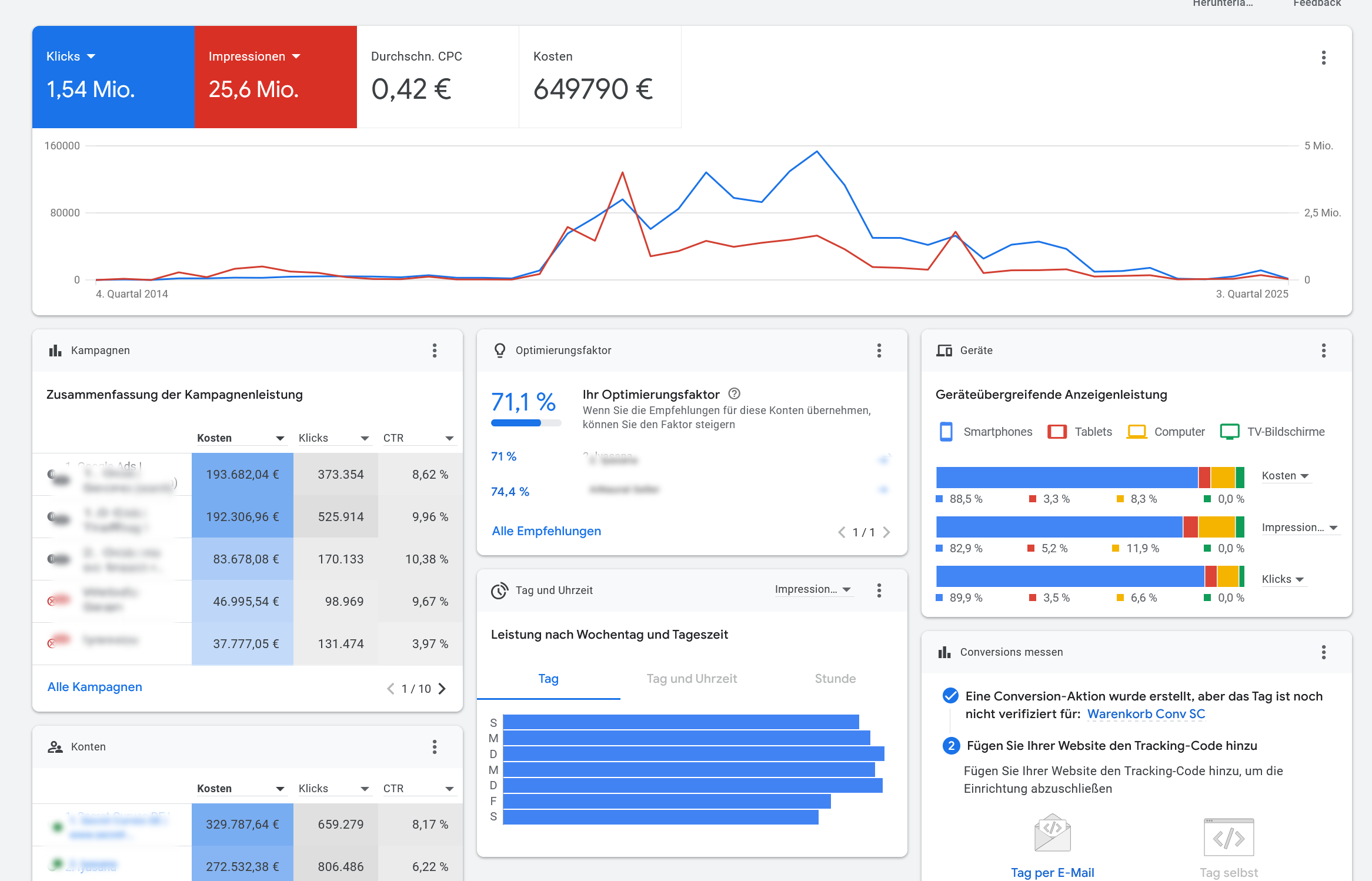Click the 74,4 % recommendation row

click(x=692, y=491)
